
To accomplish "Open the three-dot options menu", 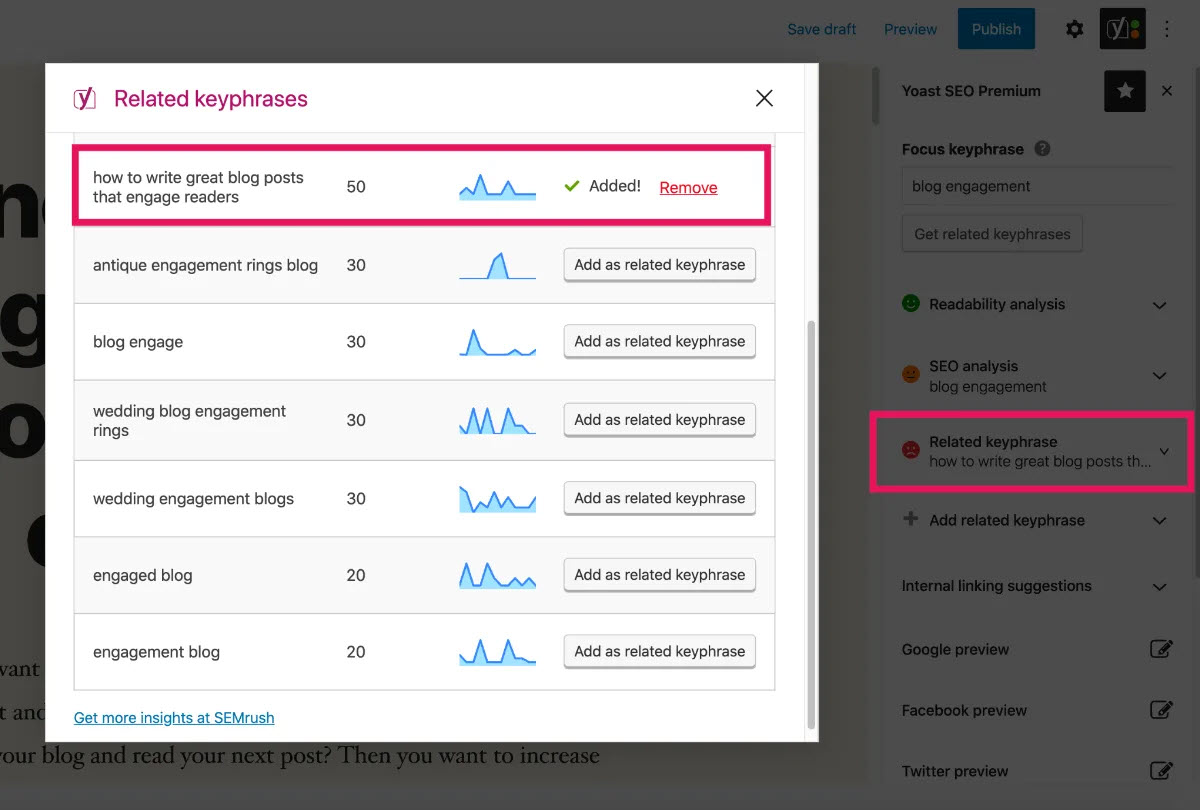I will pyautogui.click(x=1167, y=29).
